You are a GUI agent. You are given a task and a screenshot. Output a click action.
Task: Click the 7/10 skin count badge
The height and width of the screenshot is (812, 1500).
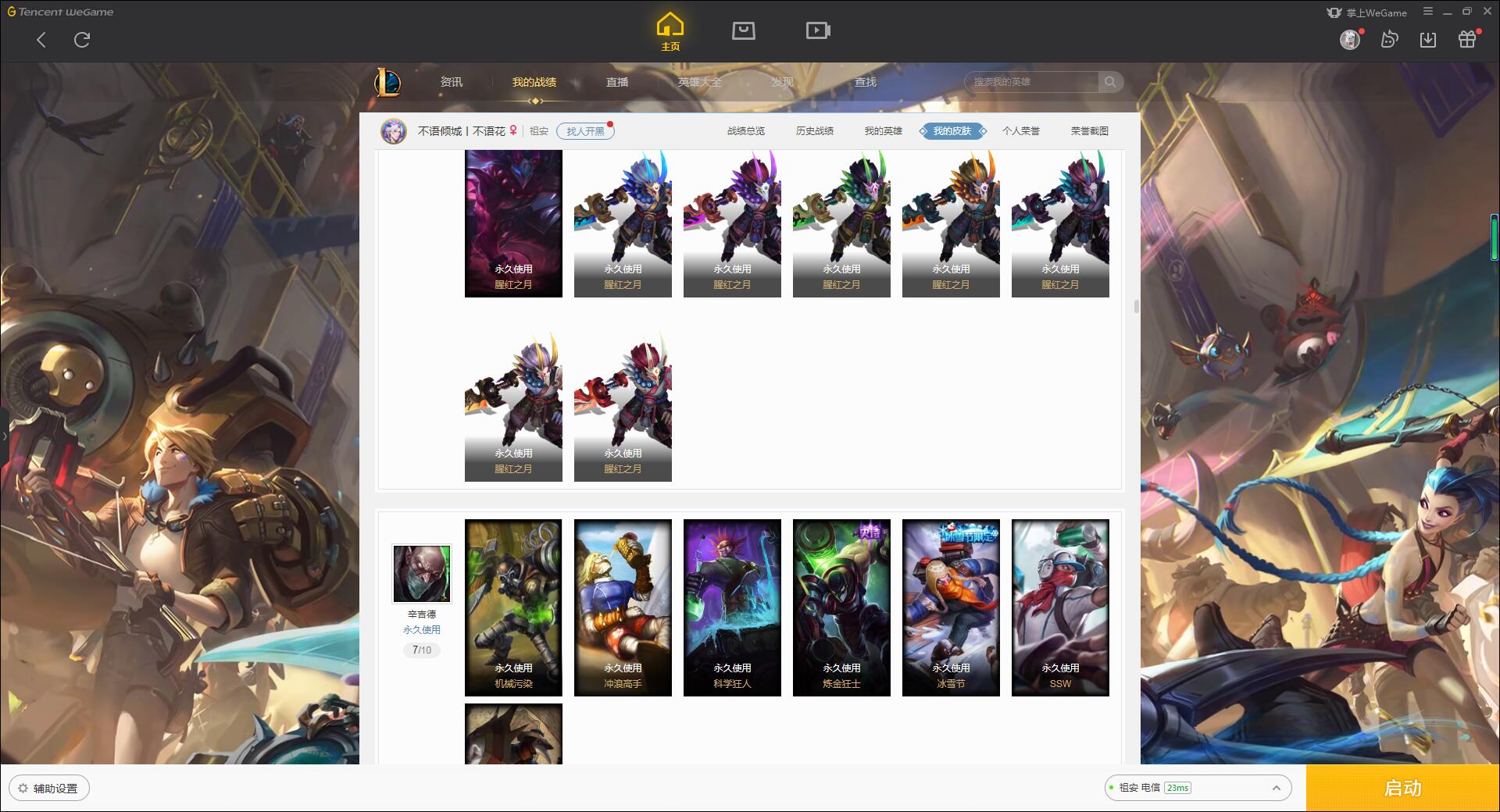click(x=422, y=650)
